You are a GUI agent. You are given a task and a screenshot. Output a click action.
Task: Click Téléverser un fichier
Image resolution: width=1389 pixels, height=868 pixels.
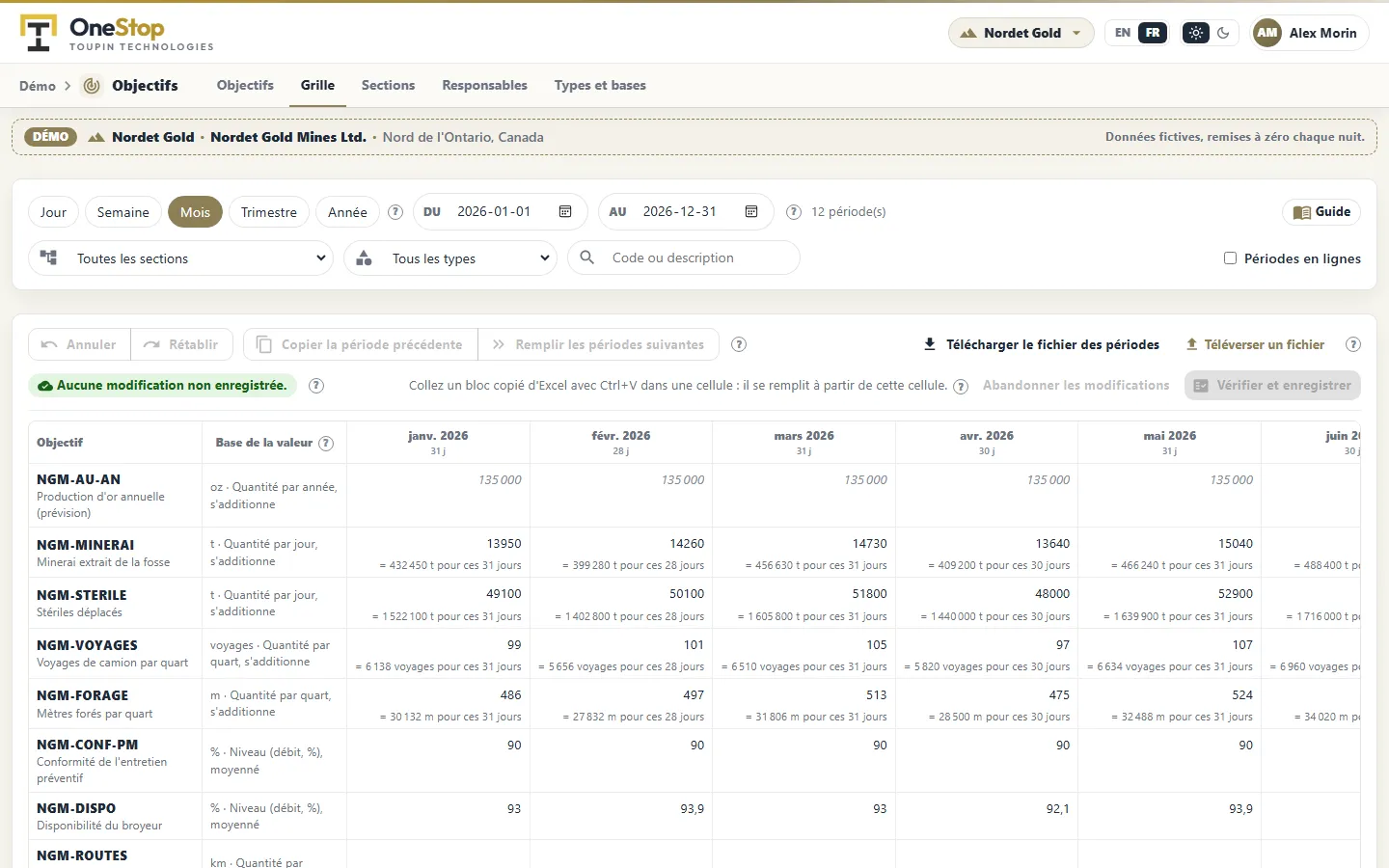click(x=1255, y=344)
